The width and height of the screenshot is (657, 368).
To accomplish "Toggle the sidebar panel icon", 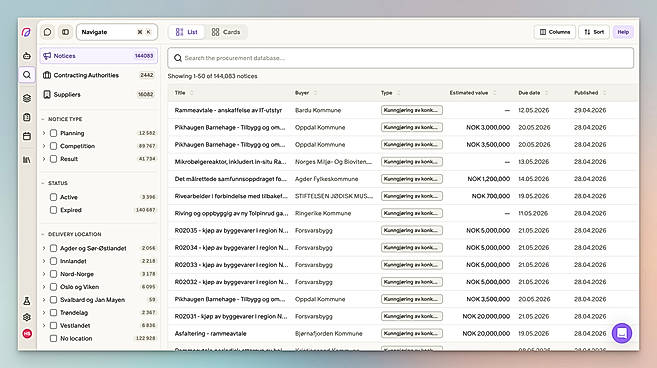I will pyautogui.click(x=65, y=32).
